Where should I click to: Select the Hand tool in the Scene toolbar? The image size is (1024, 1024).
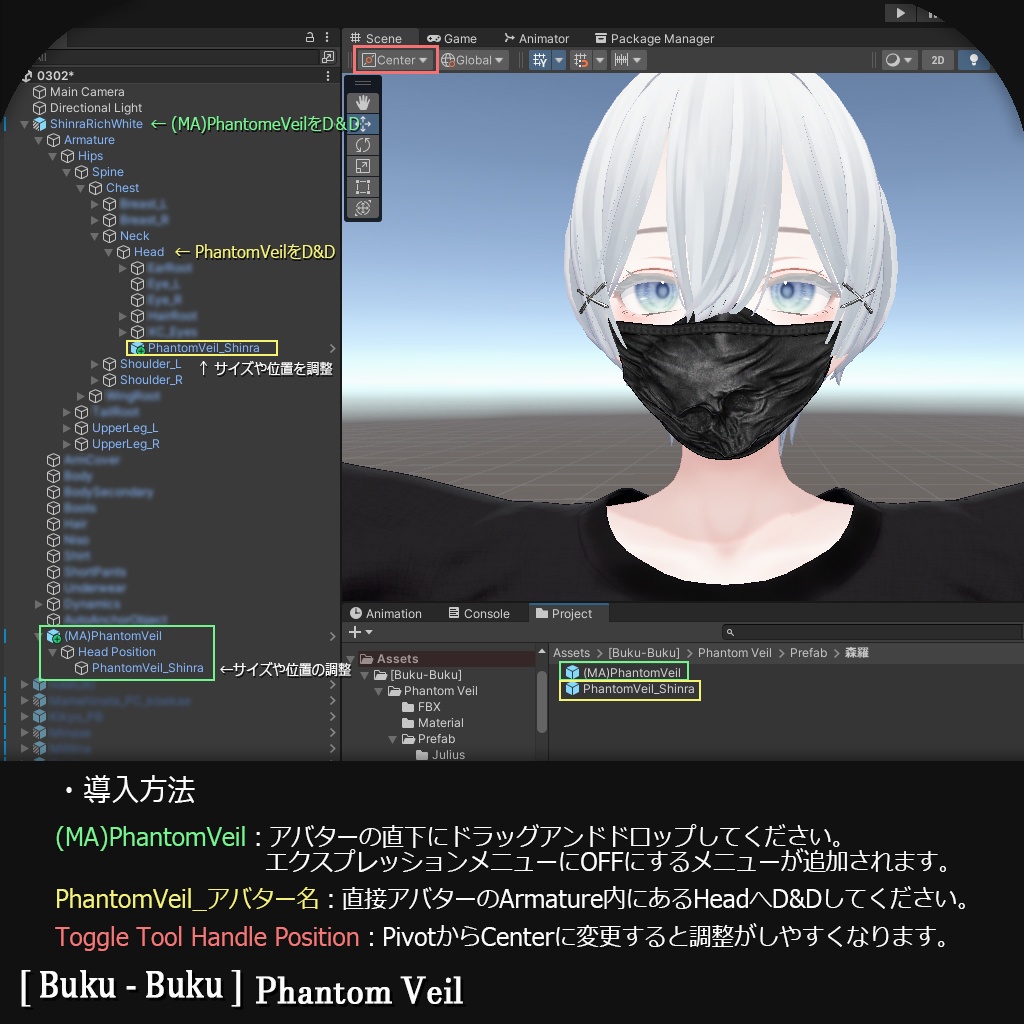point(362,101)
